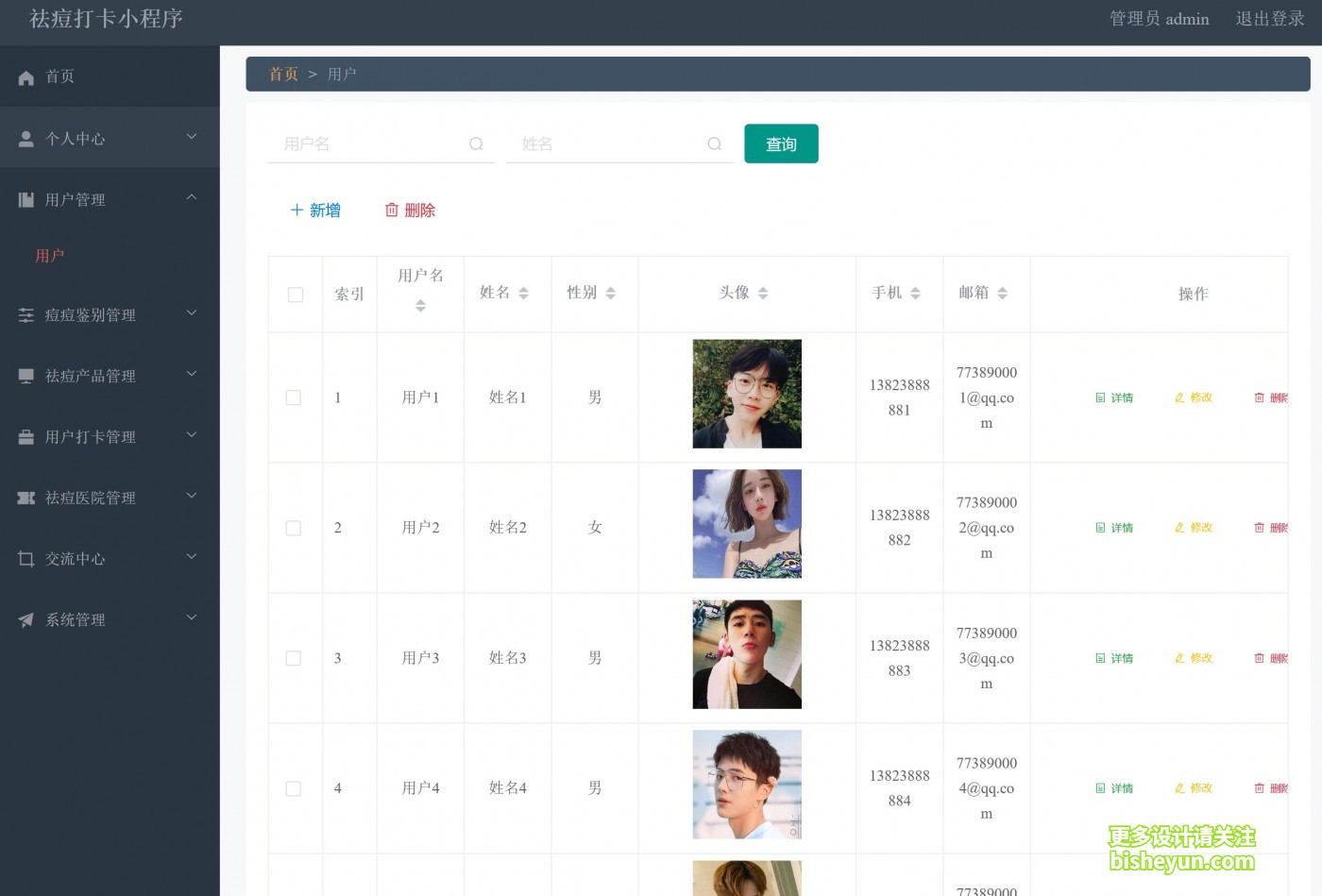Expand the 祛痘产品管理 chevron
The image size is (1322, 896).
click(x=192, y=374)
